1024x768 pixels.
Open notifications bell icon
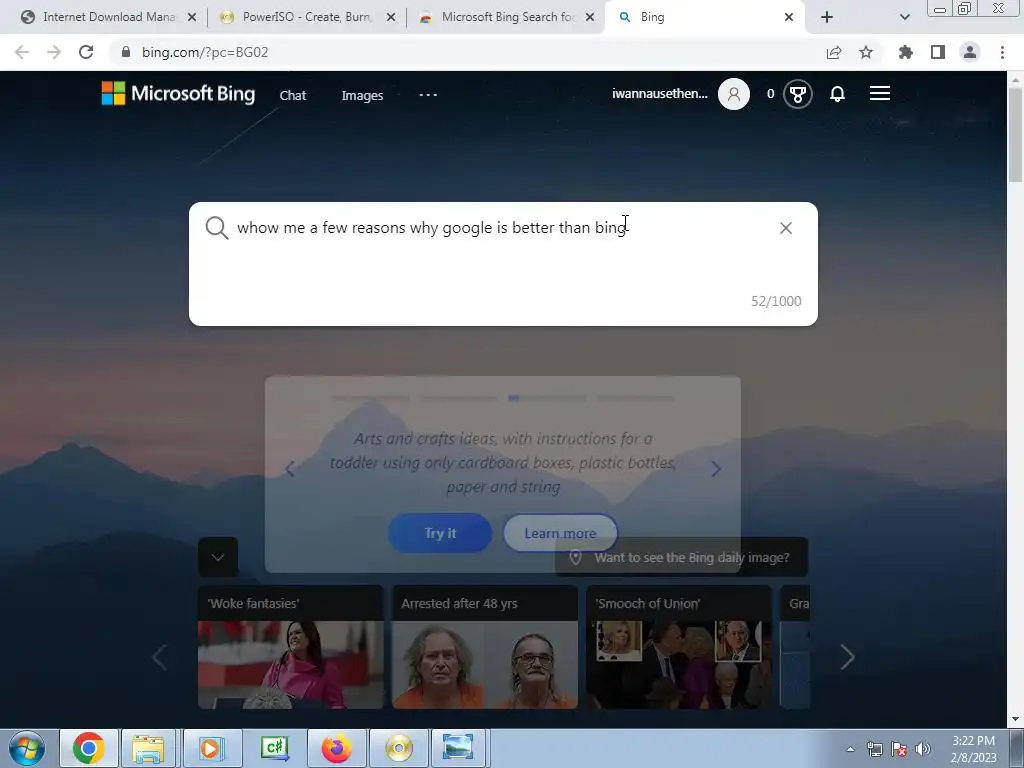(x=837, y=94)
